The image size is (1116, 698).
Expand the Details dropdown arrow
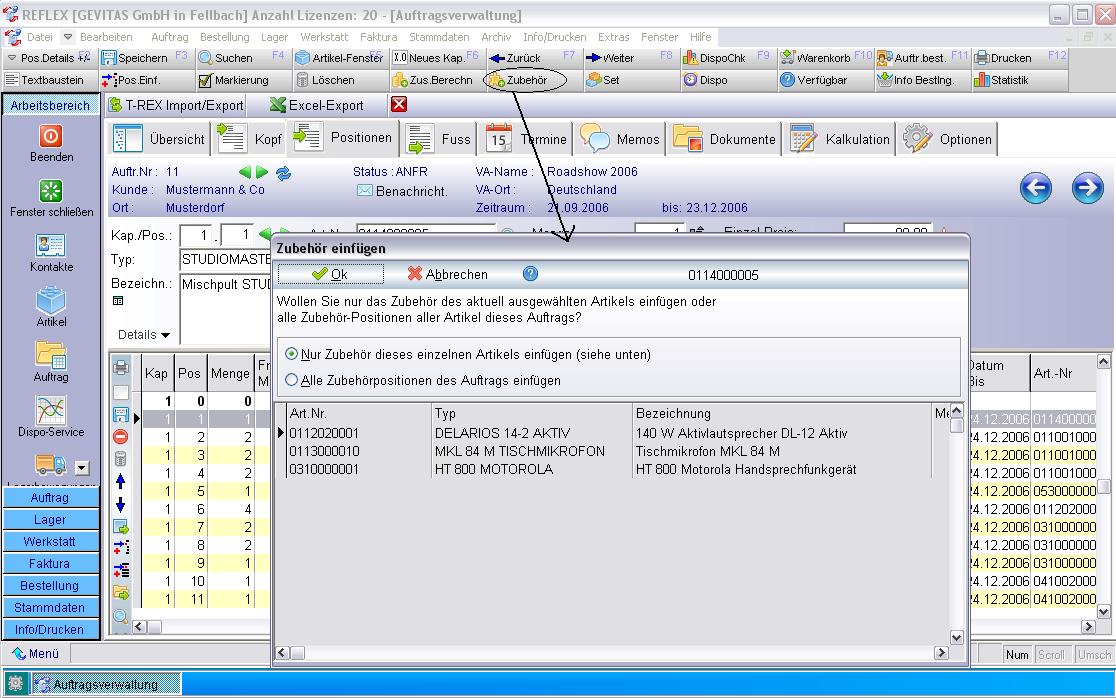pos(166,335)
